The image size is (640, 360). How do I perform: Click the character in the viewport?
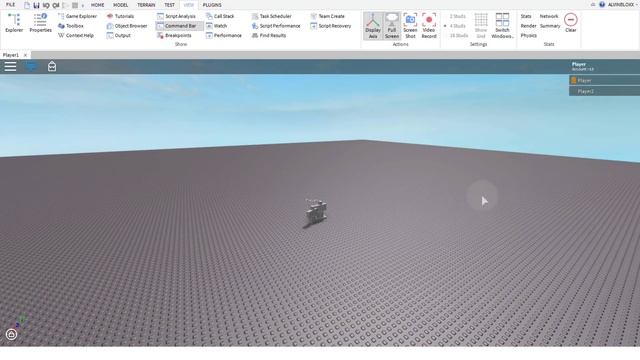coord(316,211)
